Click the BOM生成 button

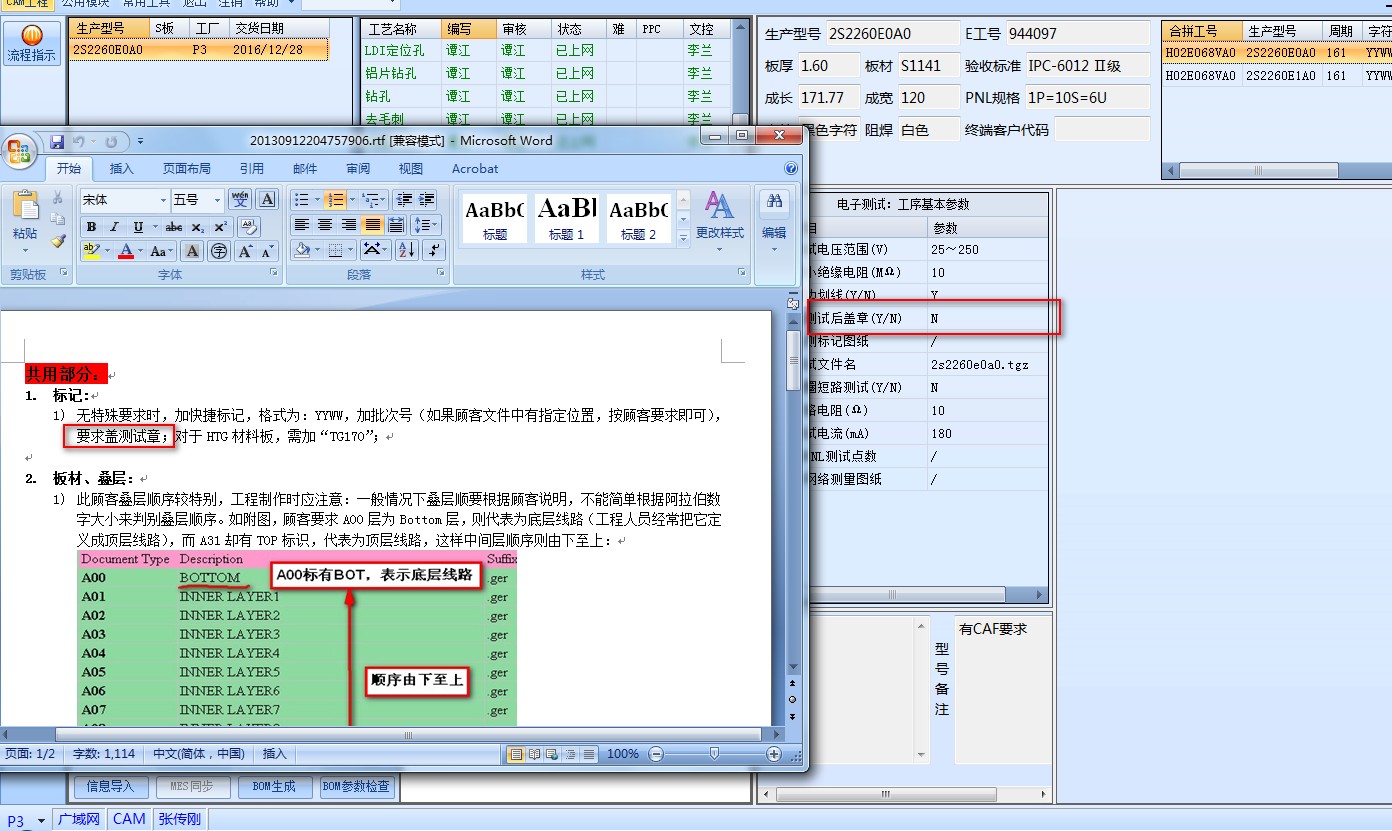point(275,787)
